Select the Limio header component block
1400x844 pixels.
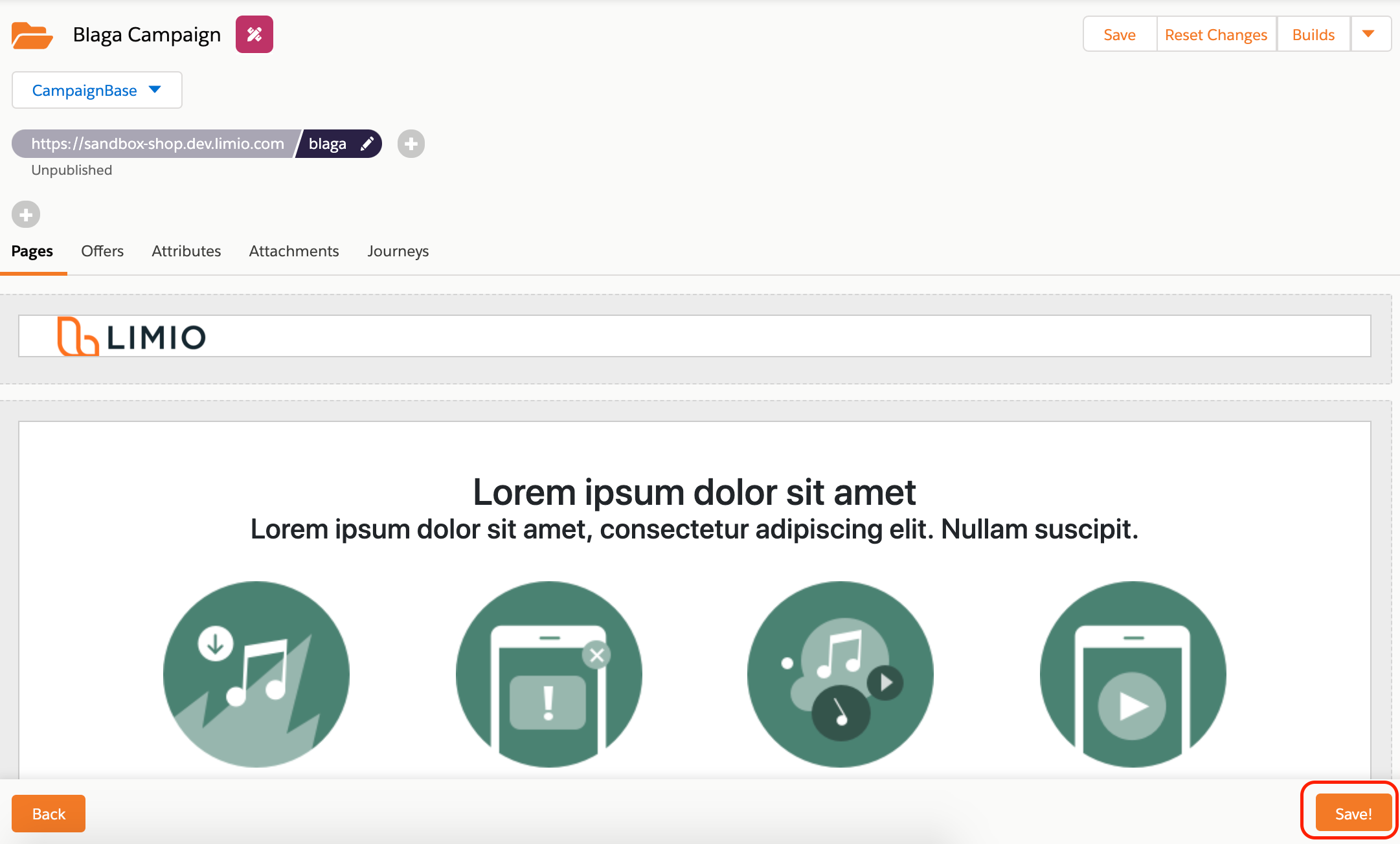pos(694,336)
